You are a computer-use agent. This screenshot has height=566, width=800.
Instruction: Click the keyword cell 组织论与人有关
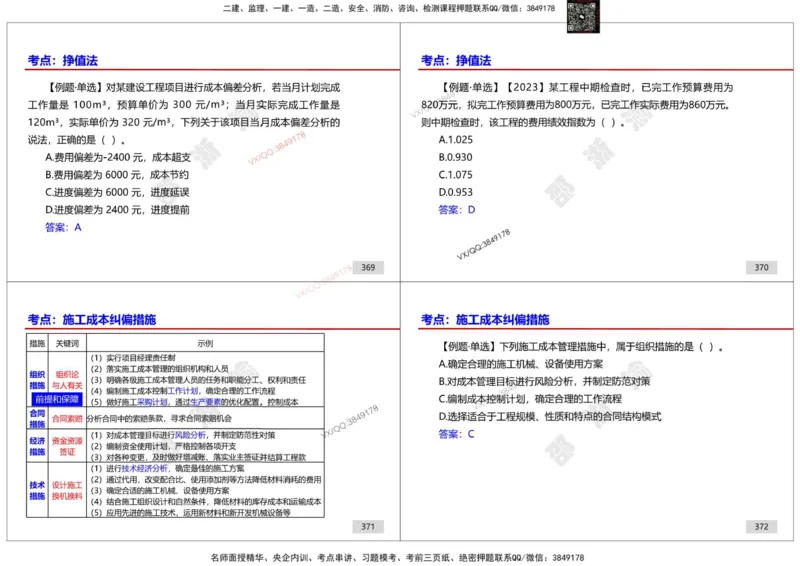67,380
